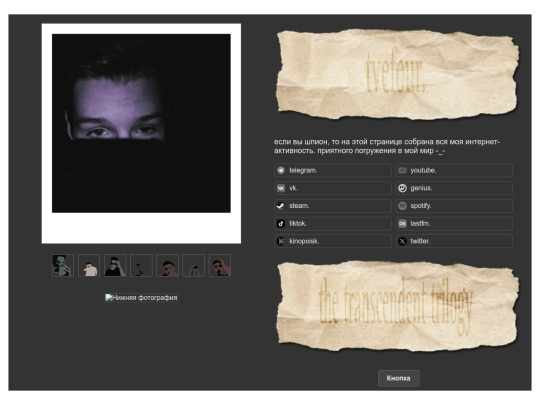
Task: Open the youtube. link
Action: tap(454, 170)
